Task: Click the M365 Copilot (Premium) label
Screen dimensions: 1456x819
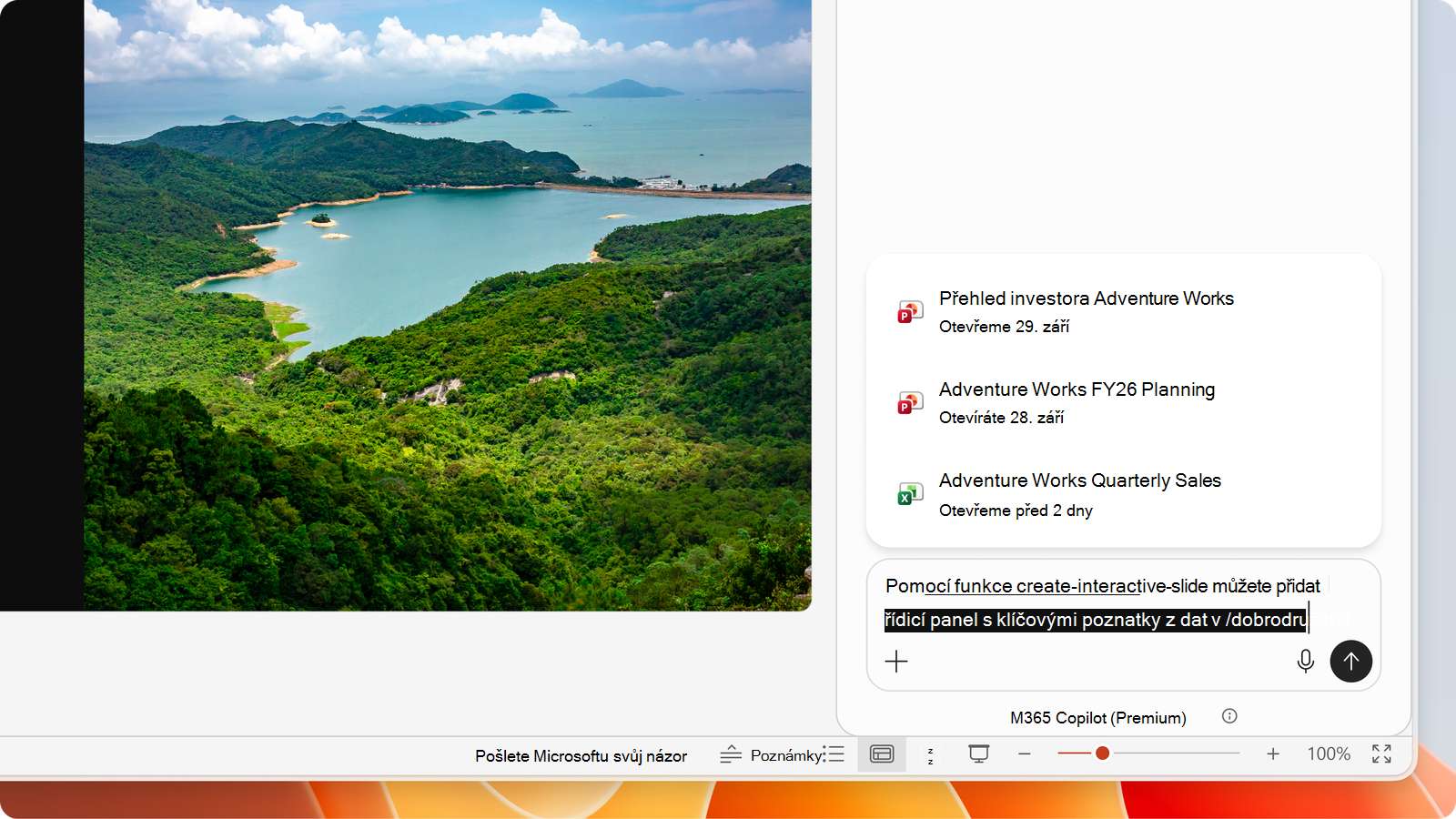Action: click(x=1098, y=718)
